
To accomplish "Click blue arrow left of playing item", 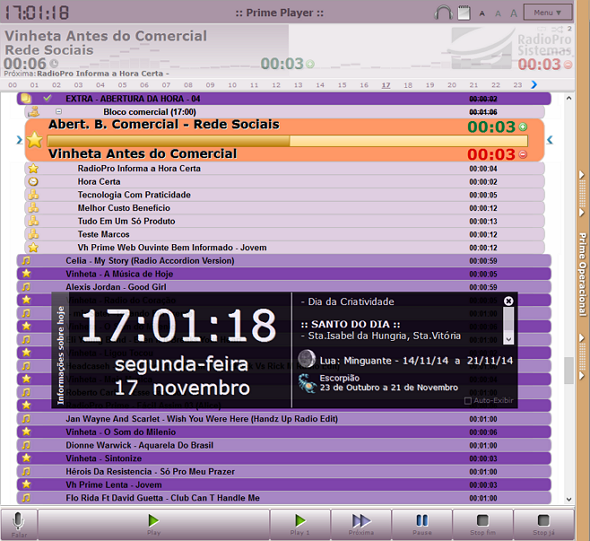I will [x=20, y=140].
